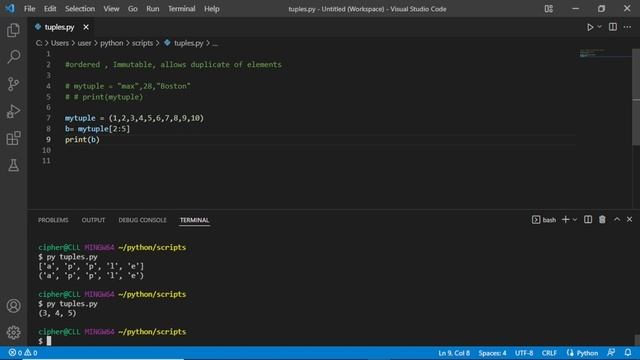Switch to the PROBLEMS panel tab
The height and width of the screenshot is (360, 640).
(53, 220)
